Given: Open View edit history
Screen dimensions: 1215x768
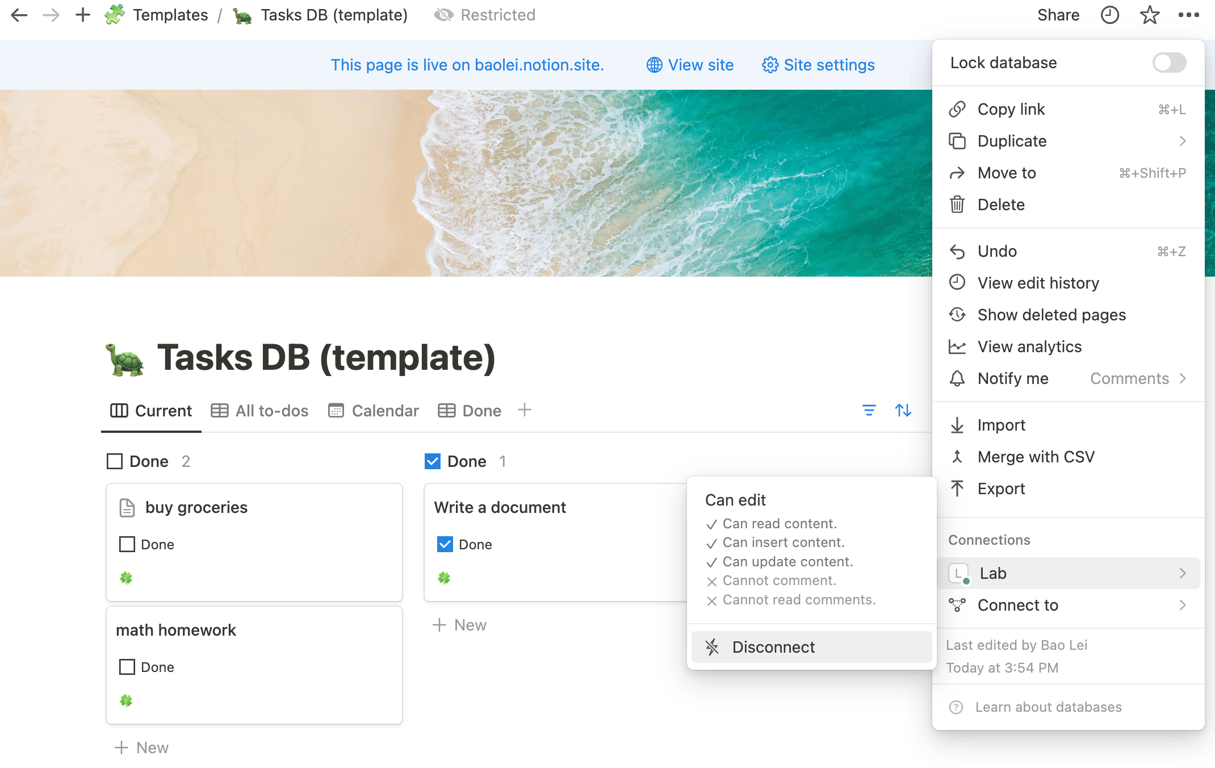Looking at the screenshot, I should coord(1068,283).
